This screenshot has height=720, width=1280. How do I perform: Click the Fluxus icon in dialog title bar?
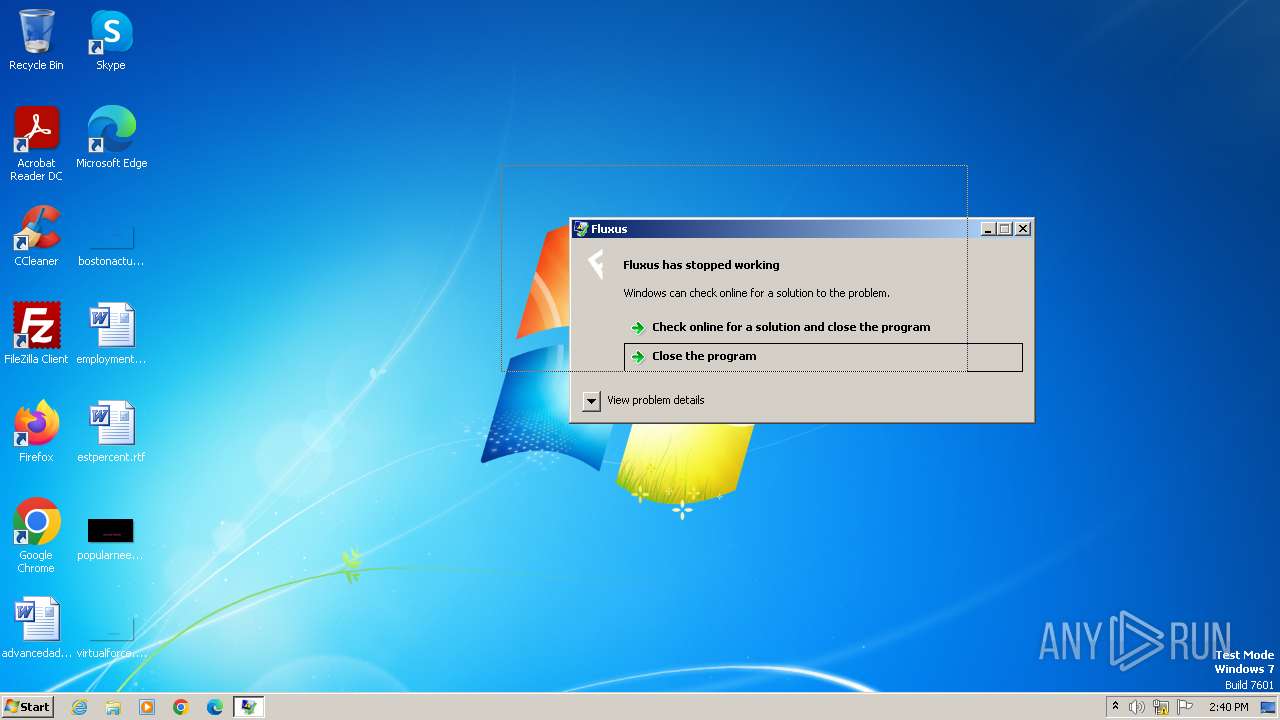581,229
